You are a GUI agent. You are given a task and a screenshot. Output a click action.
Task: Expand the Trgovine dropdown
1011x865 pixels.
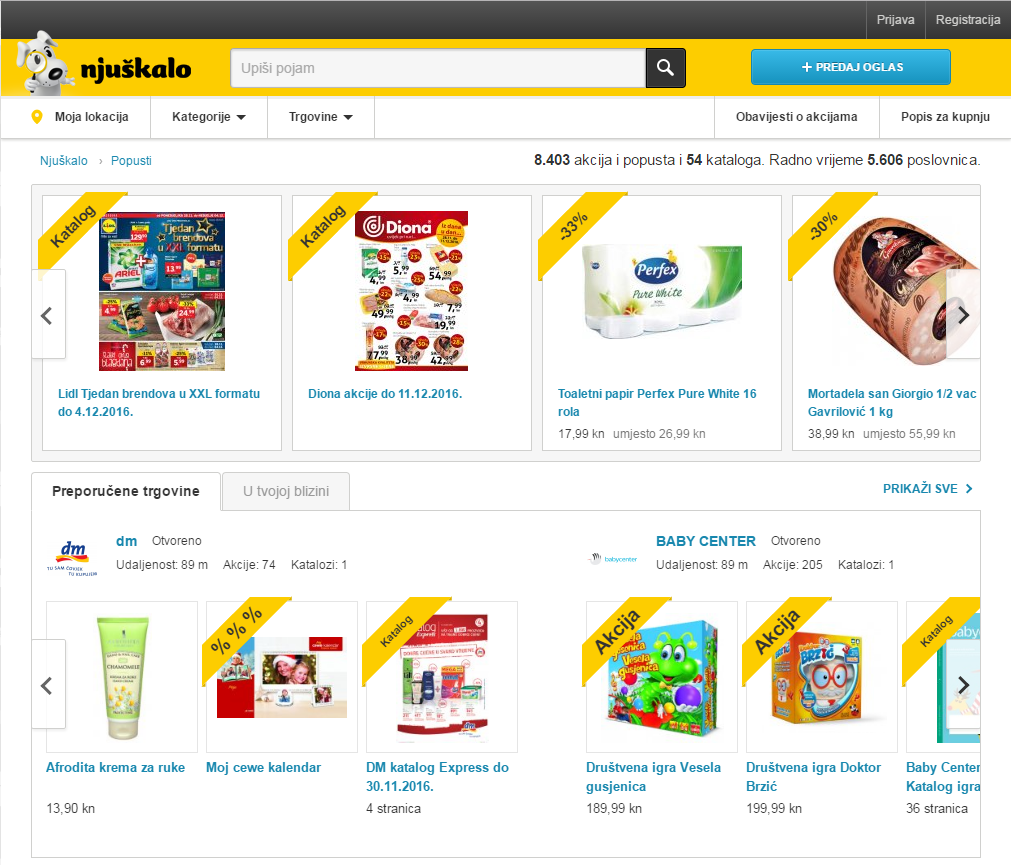(320, 117)
